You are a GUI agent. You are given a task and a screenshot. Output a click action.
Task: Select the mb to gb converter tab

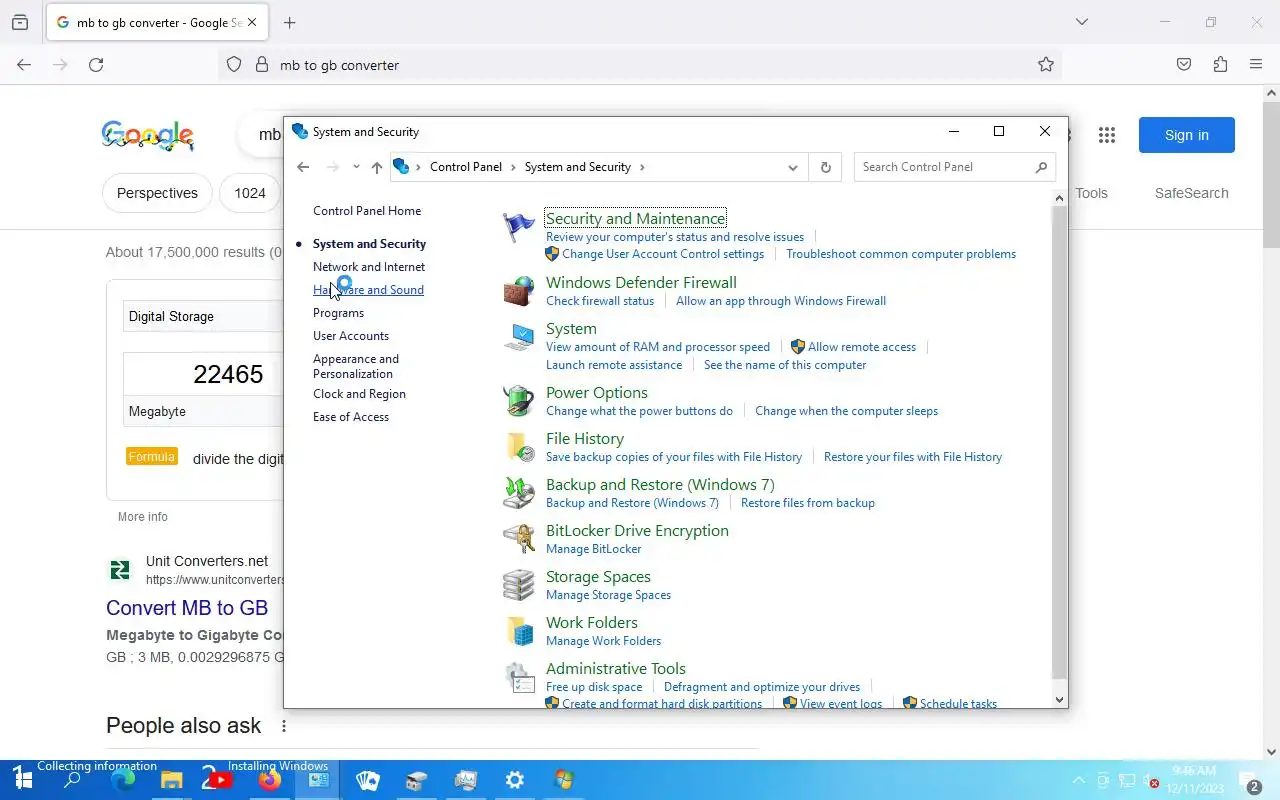tap(155, 22)
